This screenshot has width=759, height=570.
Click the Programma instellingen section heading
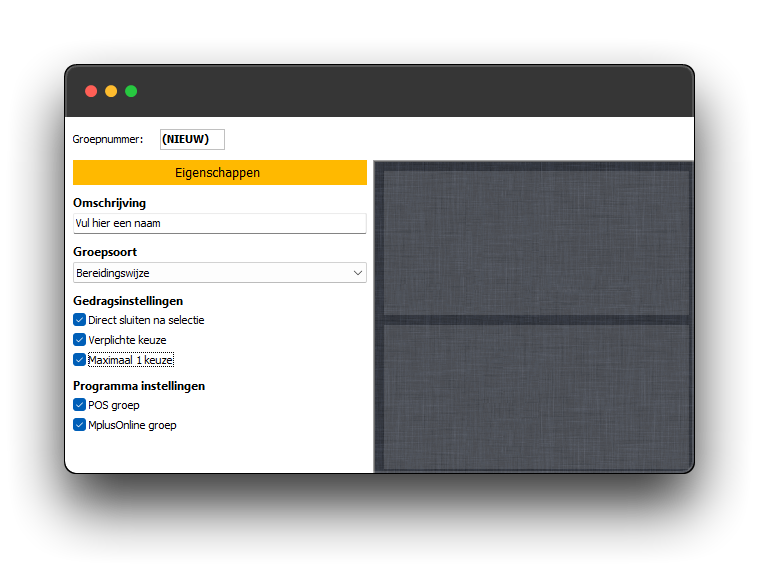click(139, 385)
